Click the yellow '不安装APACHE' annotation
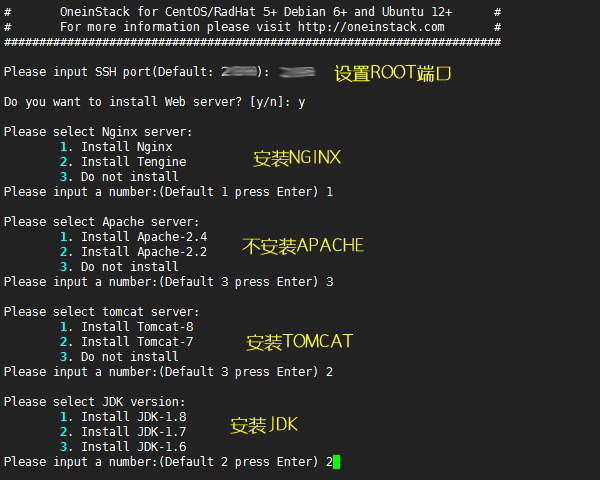Screen dimensions: 600x480 (303, 246)
